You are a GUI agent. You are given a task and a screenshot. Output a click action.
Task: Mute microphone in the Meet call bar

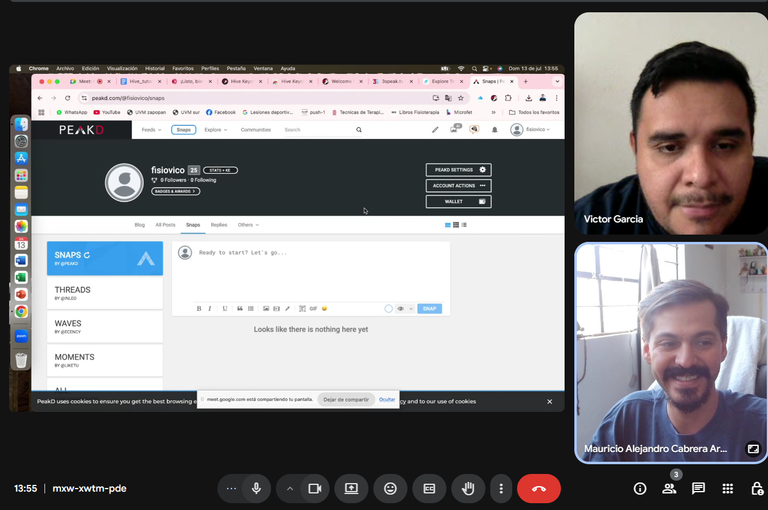coord(256,488)
